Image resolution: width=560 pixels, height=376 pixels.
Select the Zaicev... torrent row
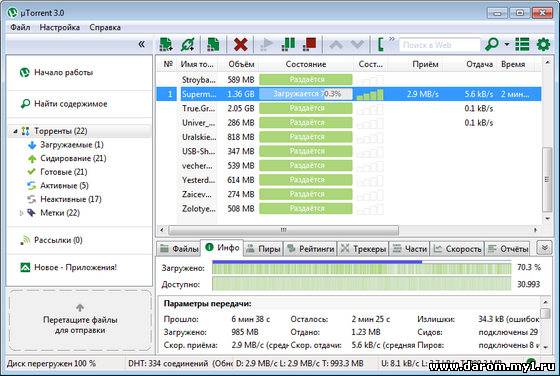click(348, 194)
